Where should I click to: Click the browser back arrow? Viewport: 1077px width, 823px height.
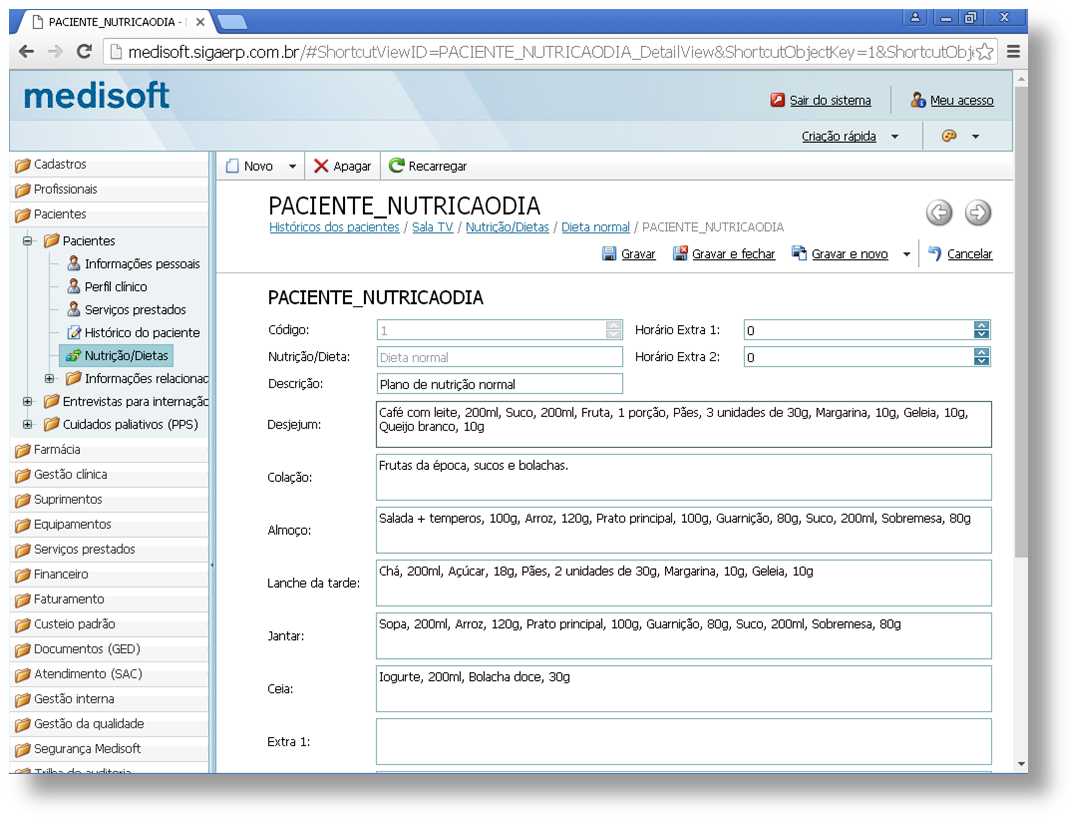[27, 52]
